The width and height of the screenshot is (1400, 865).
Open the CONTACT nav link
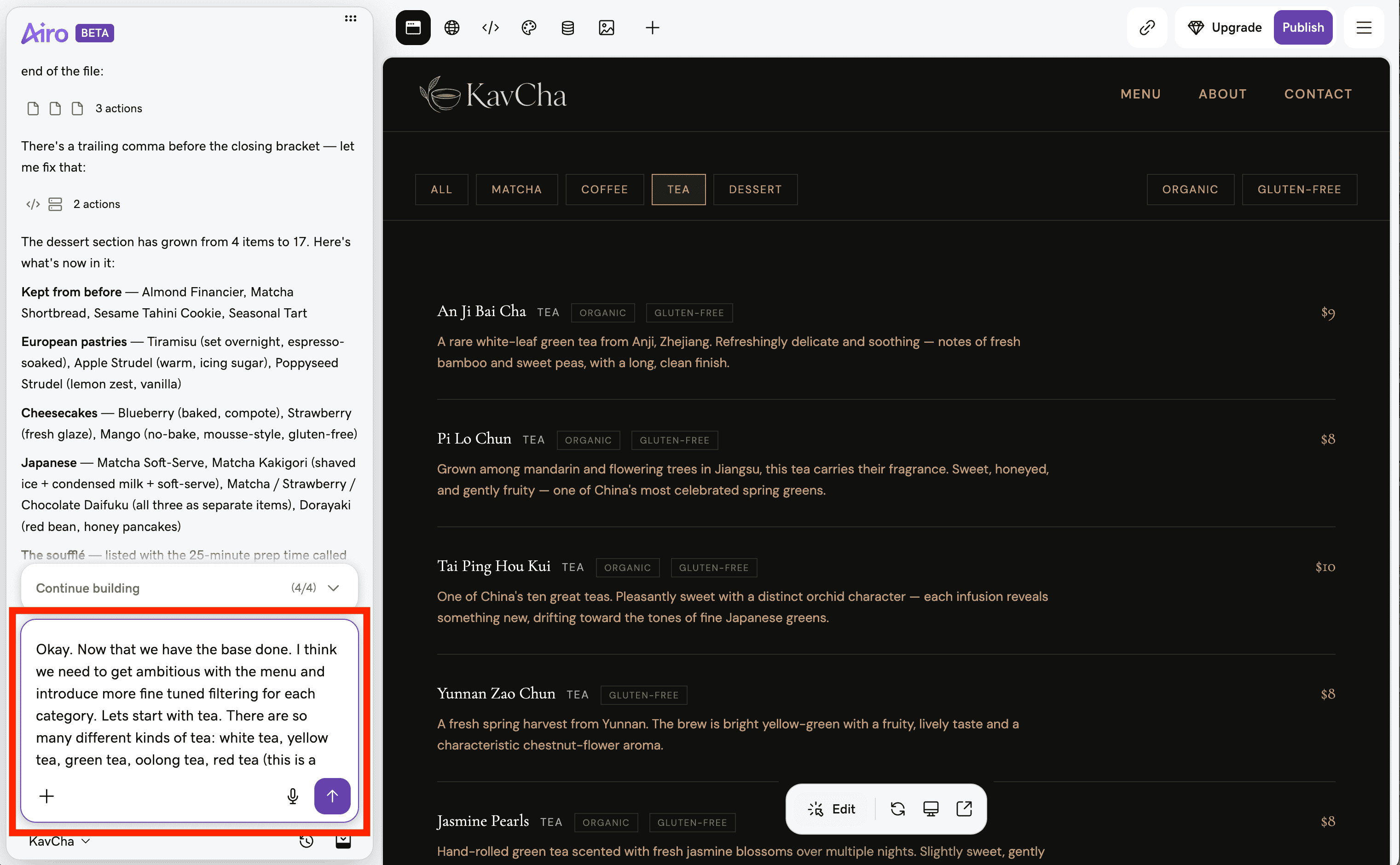[1318, 94]
